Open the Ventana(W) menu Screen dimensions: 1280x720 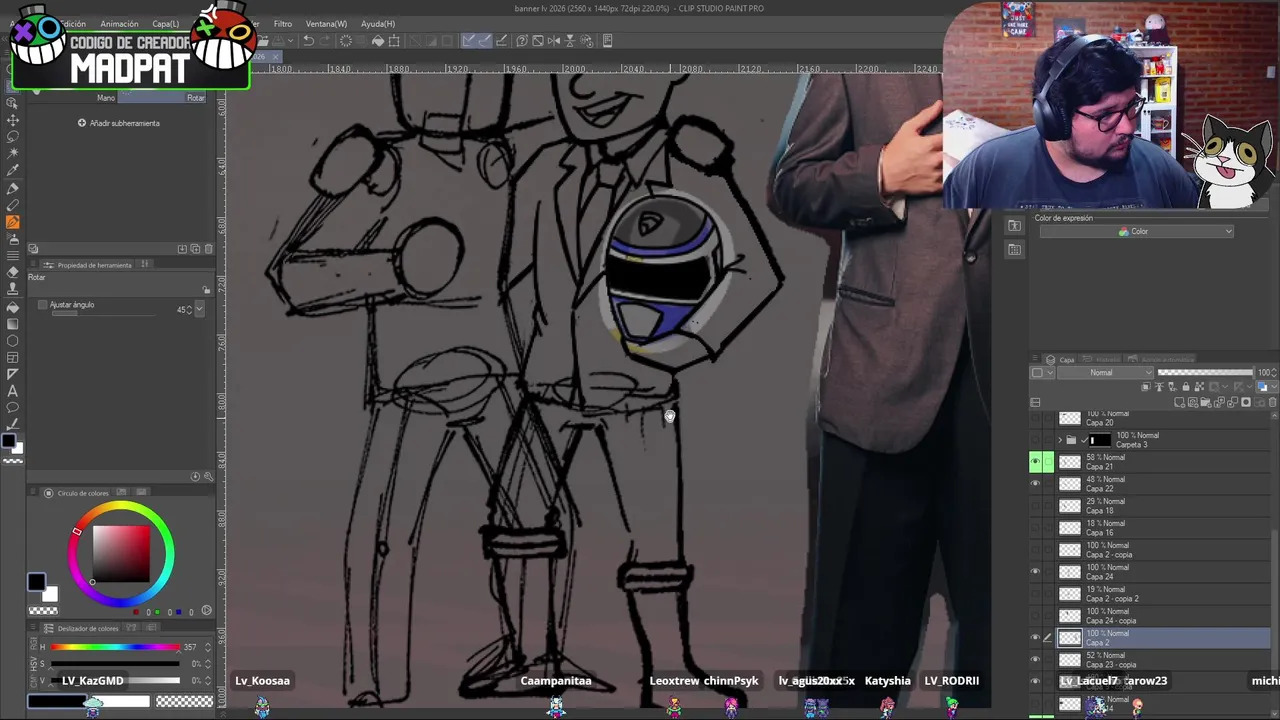[x=326, y=23]
